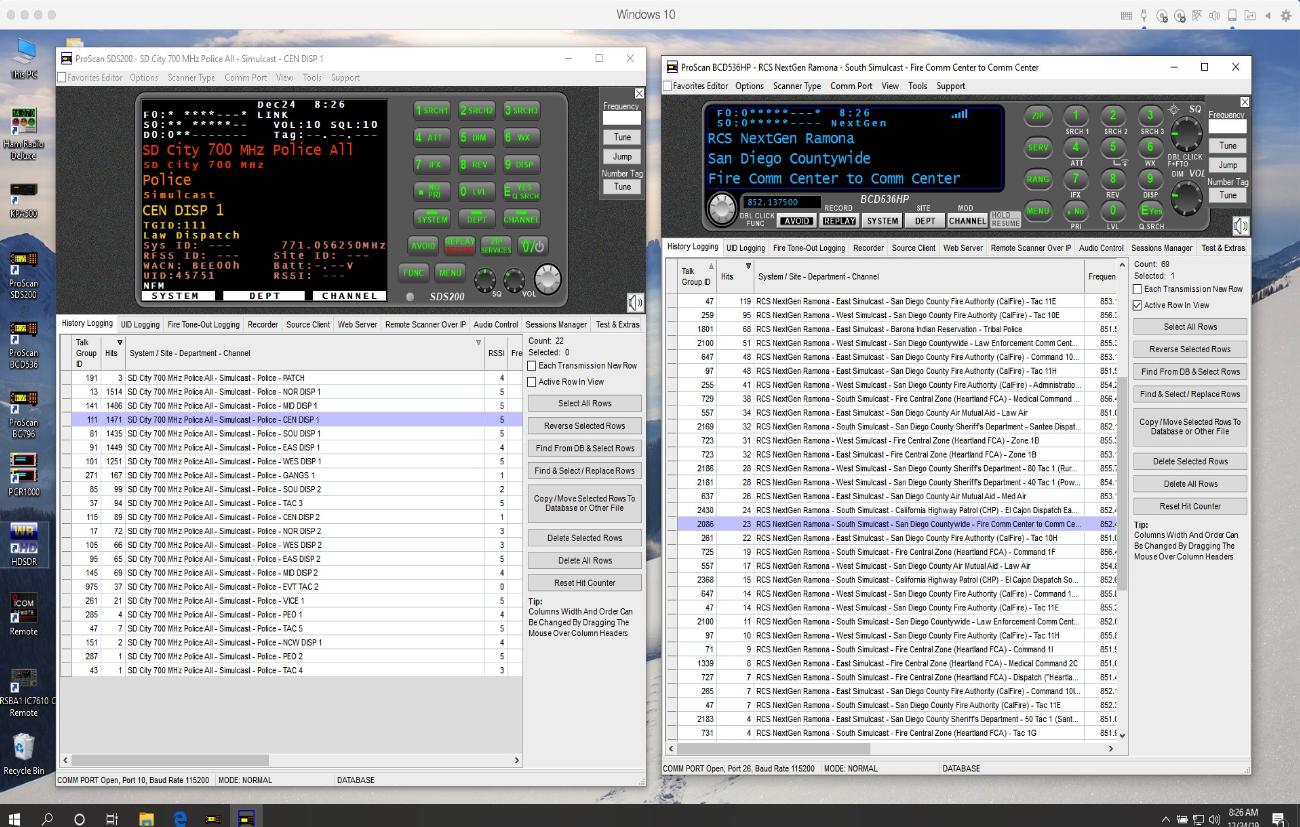Screen dimensions: 1300x827
Task: Select the NOR DISP 1 row in SDS200 list
Action: coord(290,392)
